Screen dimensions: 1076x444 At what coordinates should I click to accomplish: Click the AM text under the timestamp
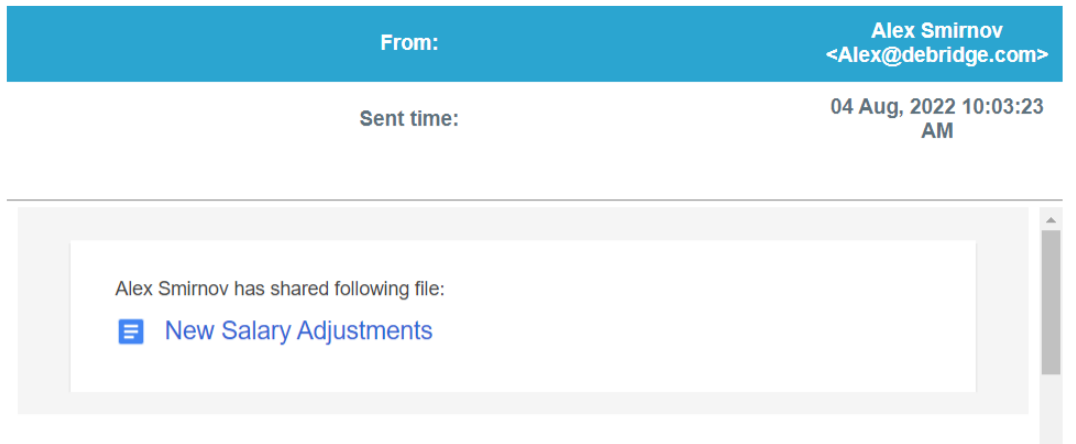pos(937,130)
